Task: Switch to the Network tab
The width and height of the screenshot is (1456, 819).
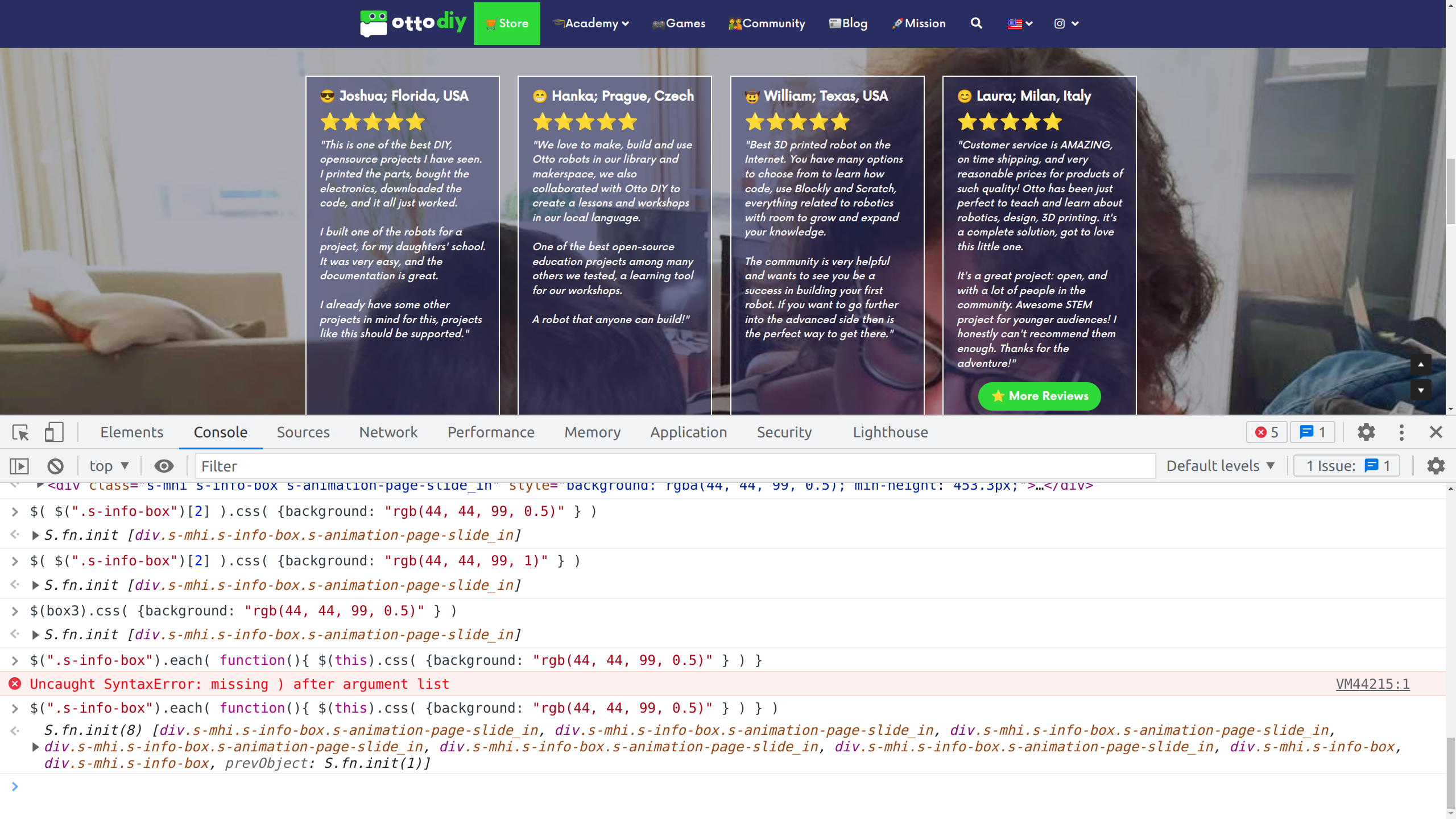Action: [x=388, y=433]
